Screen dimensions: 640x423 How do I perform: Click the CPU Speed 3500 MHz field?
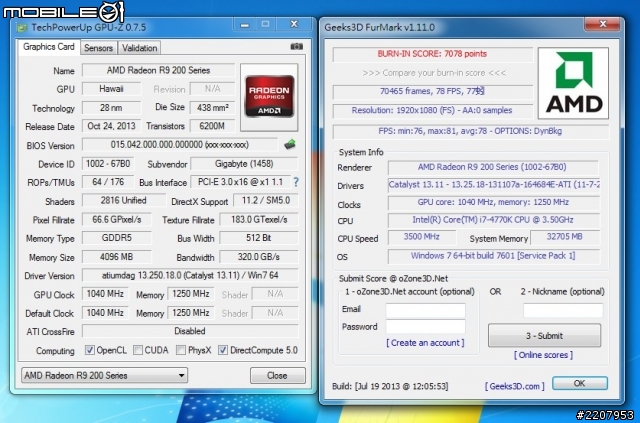422,237
